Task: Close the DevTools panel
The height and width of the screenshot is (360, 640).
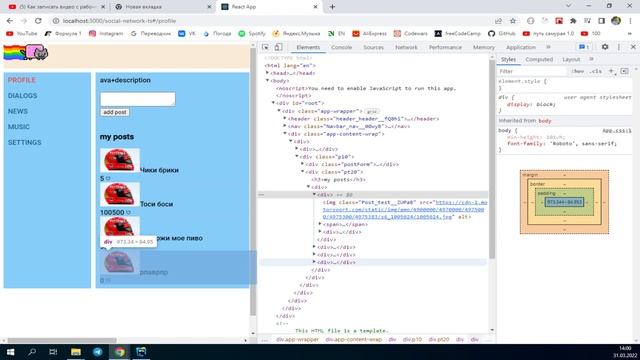Action: (x=633, y=47)
